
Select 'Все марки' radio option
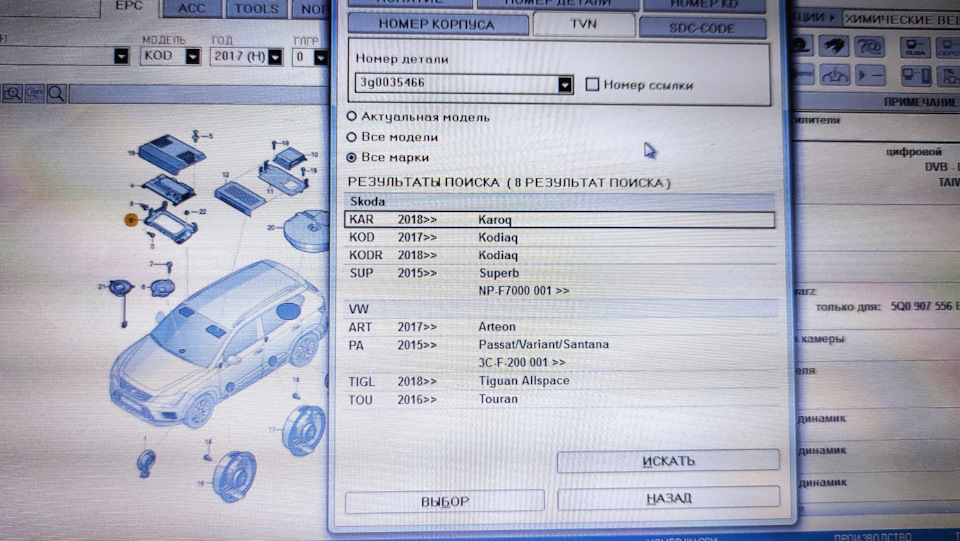351,157
